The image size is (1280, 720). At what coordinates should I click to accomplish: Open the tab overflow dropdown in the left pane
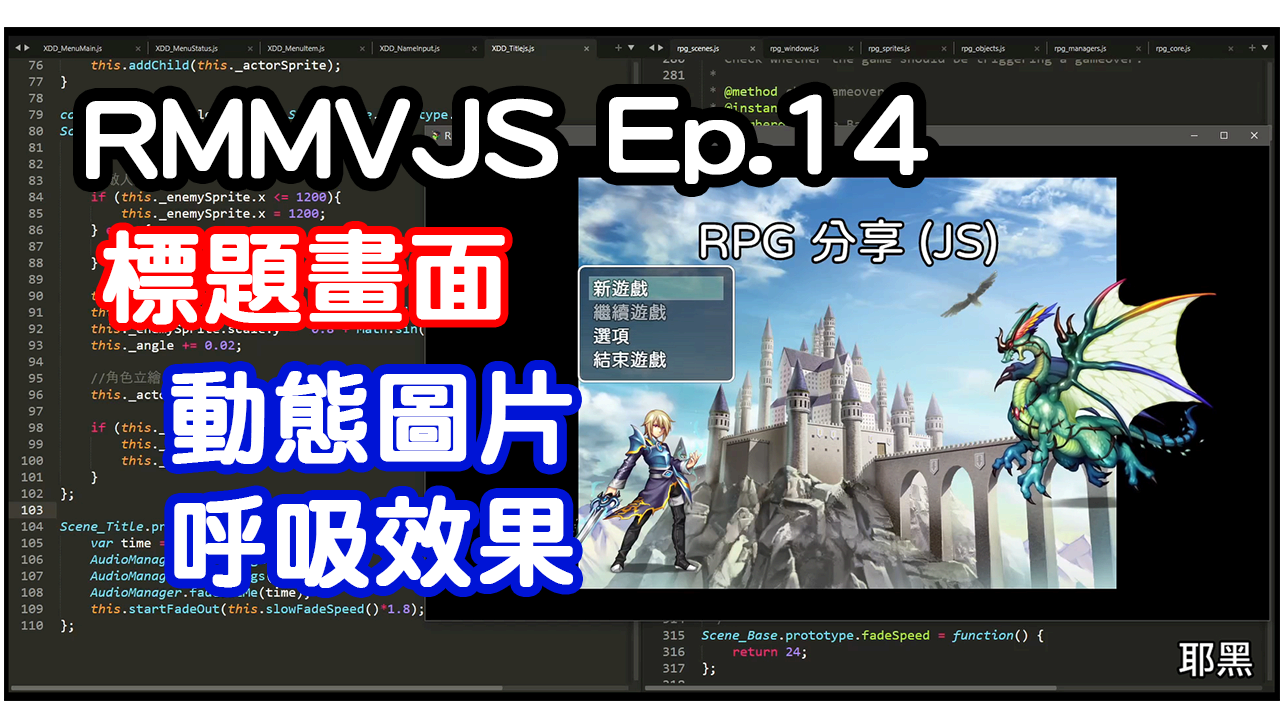(x=630, y=47)
